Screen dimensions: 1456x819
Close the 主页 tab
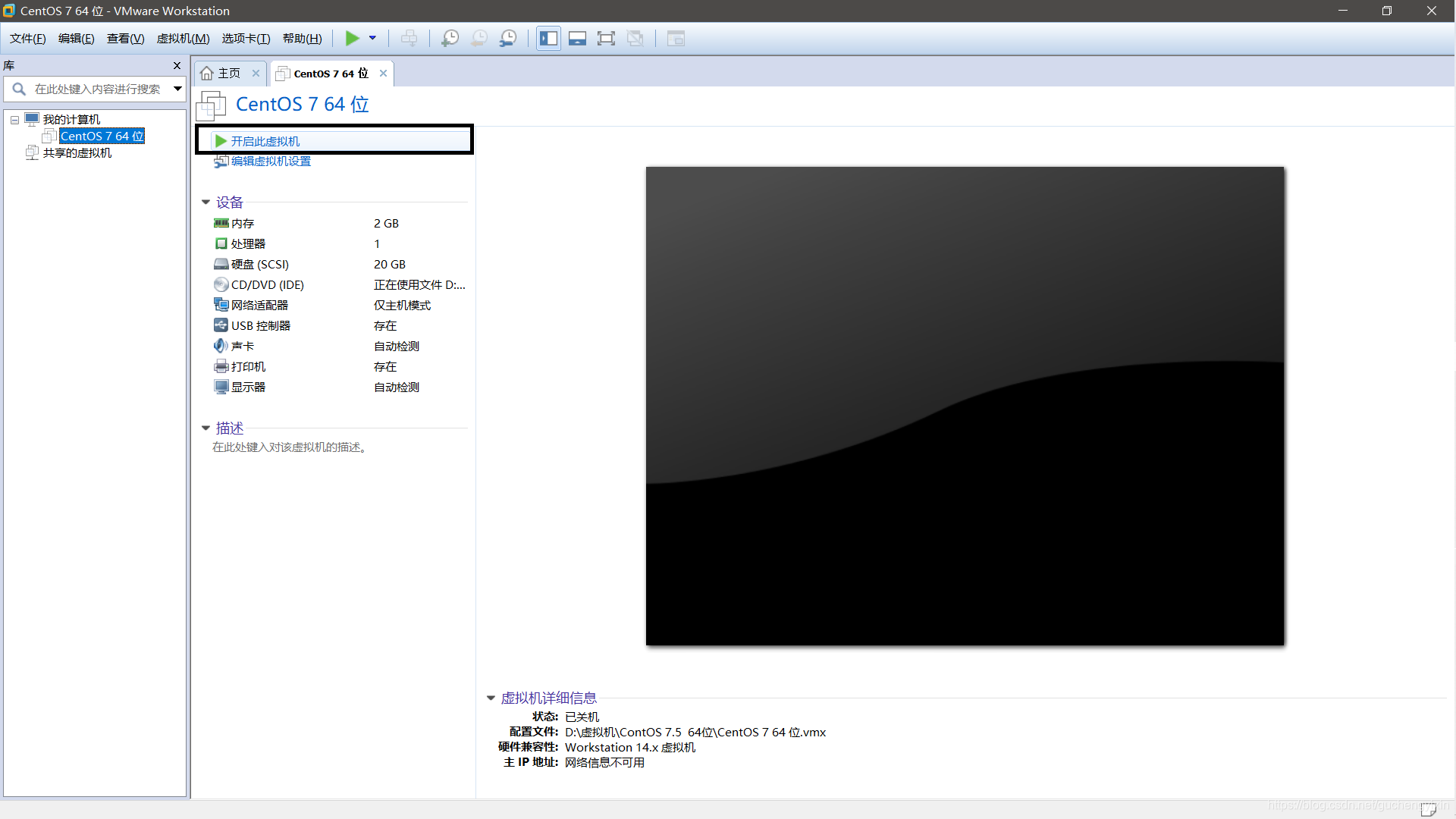click(x=256, y=74)
